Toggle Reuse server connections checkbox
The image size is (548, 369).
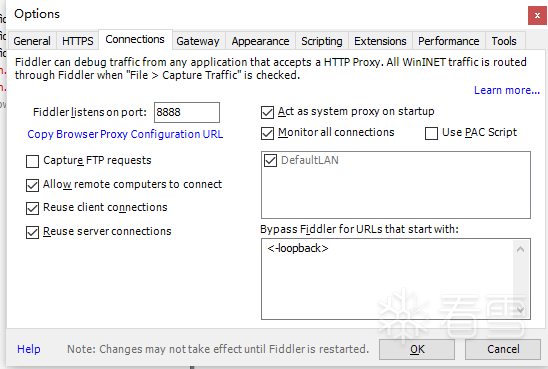coord(33,232)
